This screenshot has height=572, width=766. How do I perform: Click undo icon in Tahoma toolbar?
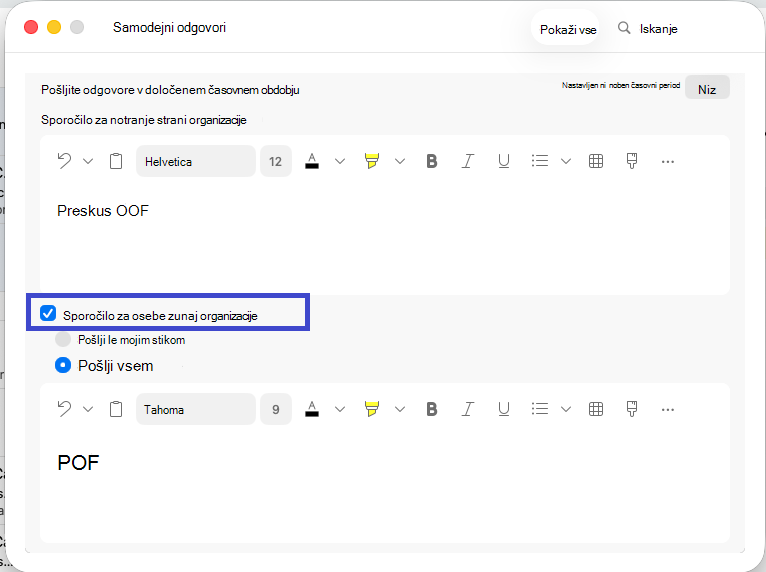(64, 409)
